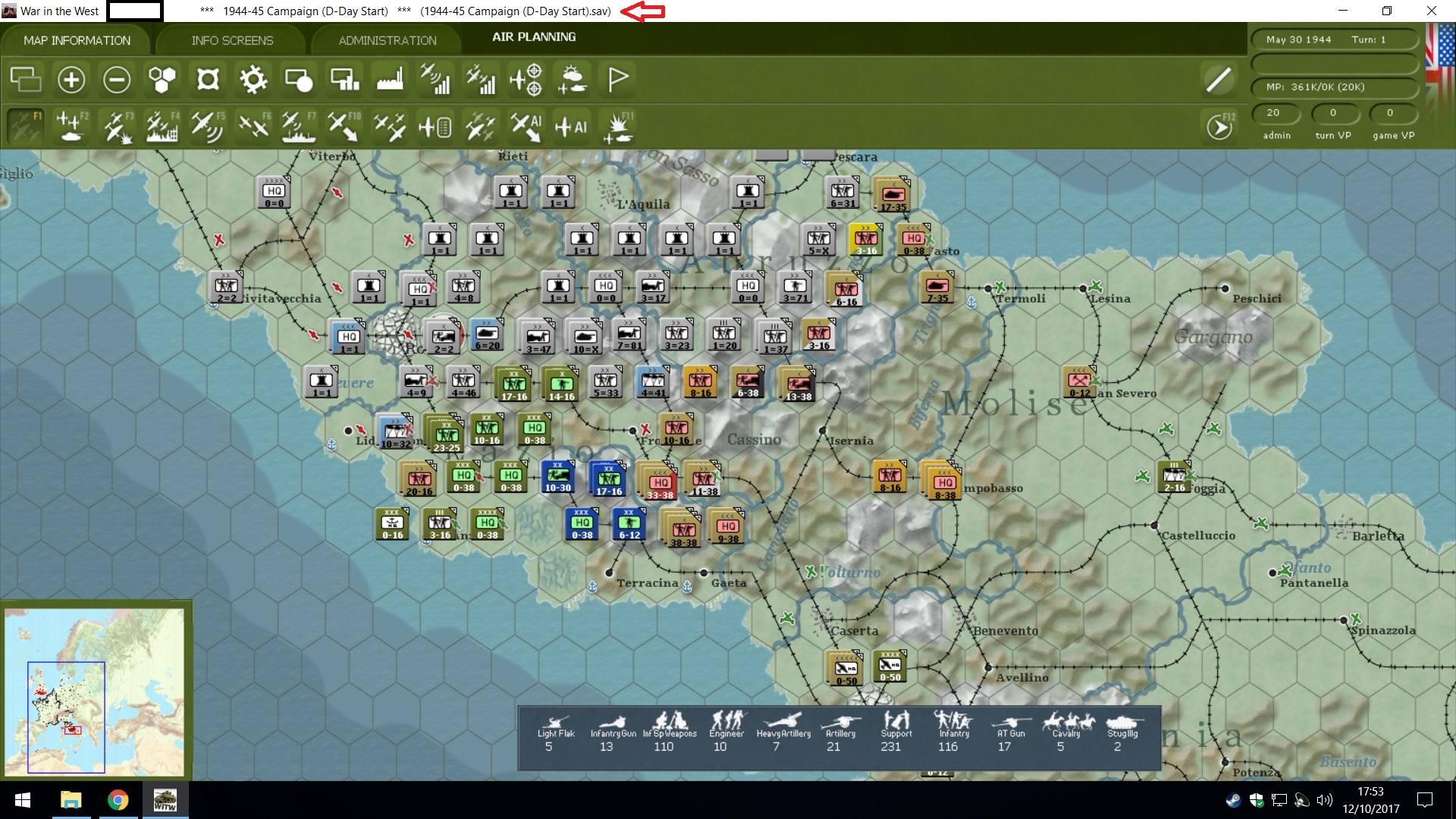
Task: Open the Windows notification center
Action: point(1425,800)
